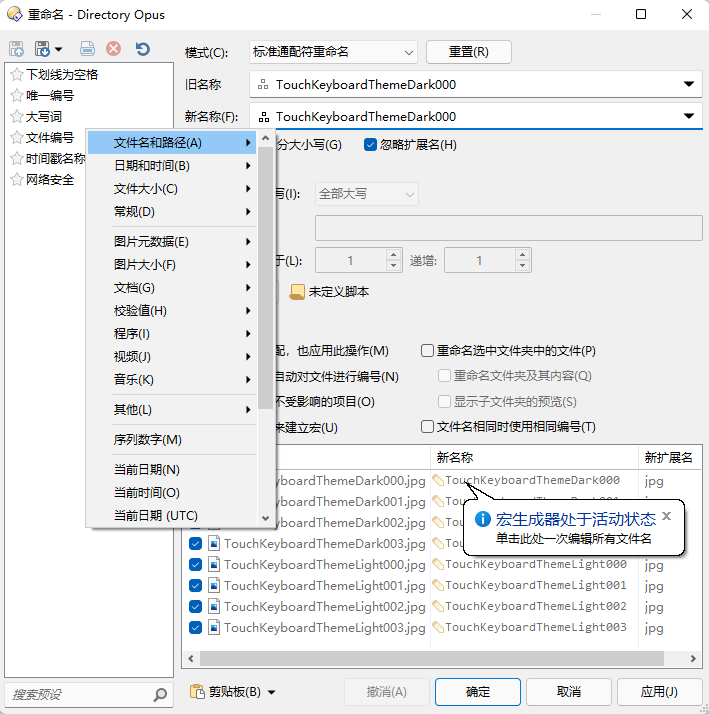Expand the 新名称 history dropdown arrow
This screenshot has height=714, width=709.
click(689, 116)
